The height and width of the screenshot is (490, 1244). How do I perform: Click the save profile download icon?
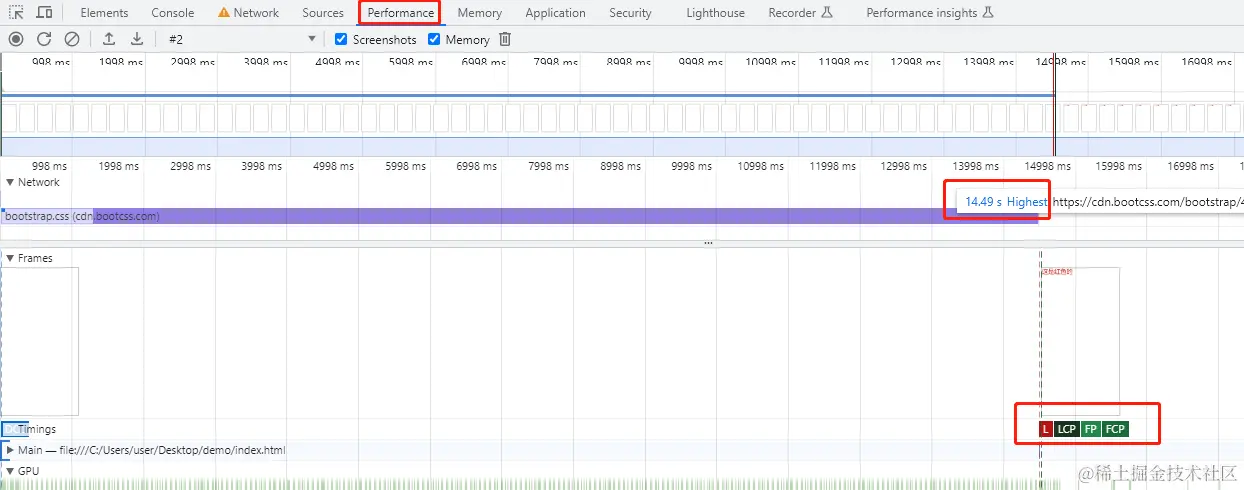(x=137, y=39)
